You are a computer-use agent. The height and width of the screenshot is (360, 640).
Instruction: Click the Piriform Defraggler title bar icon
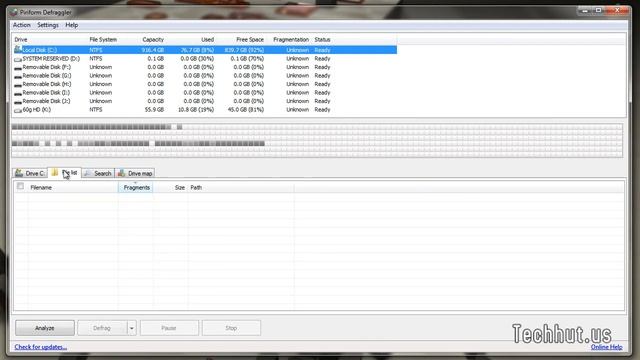(13, 12)
